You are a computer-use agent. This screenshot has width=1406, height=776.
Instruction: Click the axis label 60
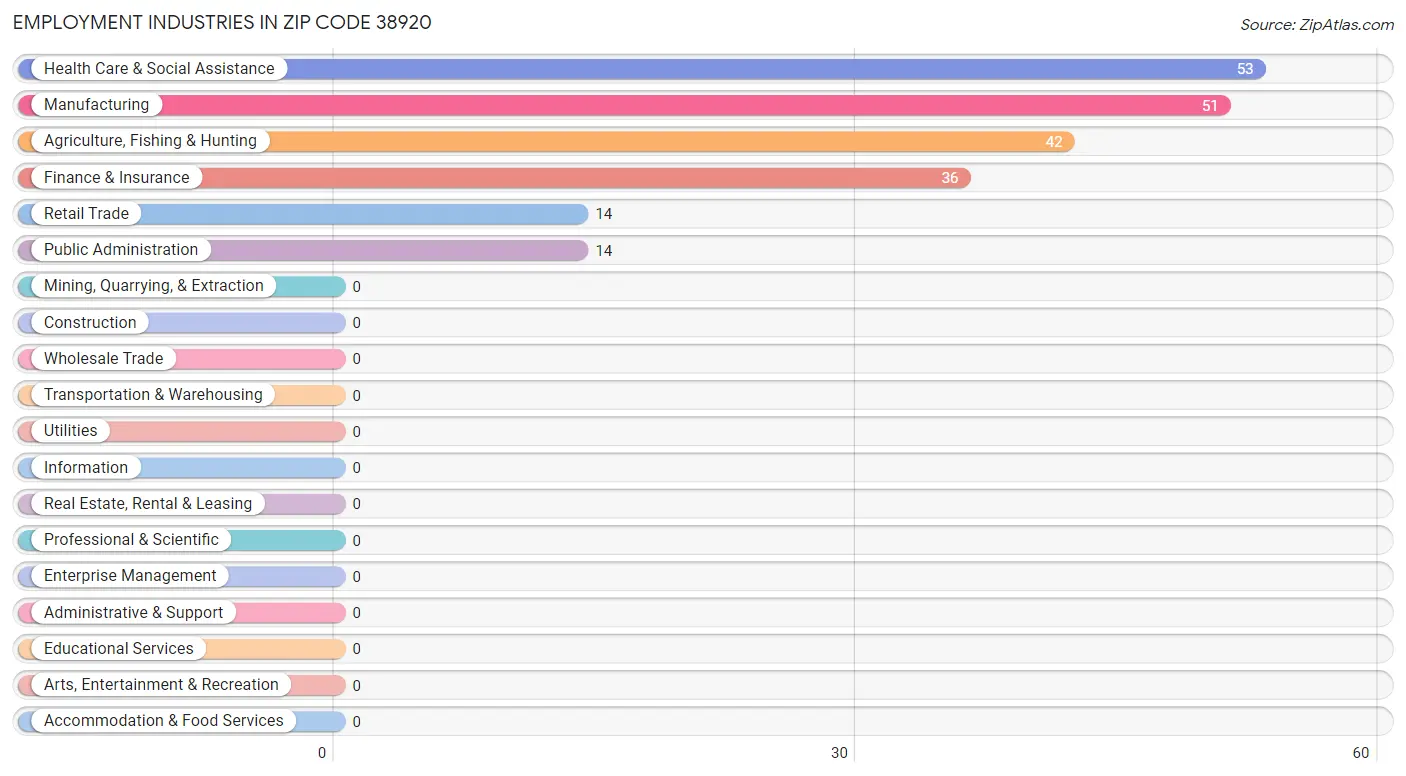(x=1361, y=754)
